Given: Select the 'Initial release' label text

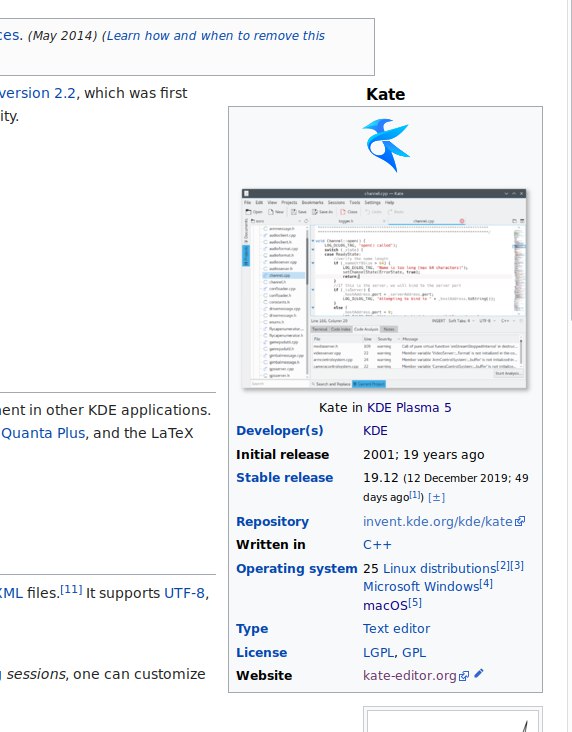Looking at the screenshot, I should coord(282,455).
